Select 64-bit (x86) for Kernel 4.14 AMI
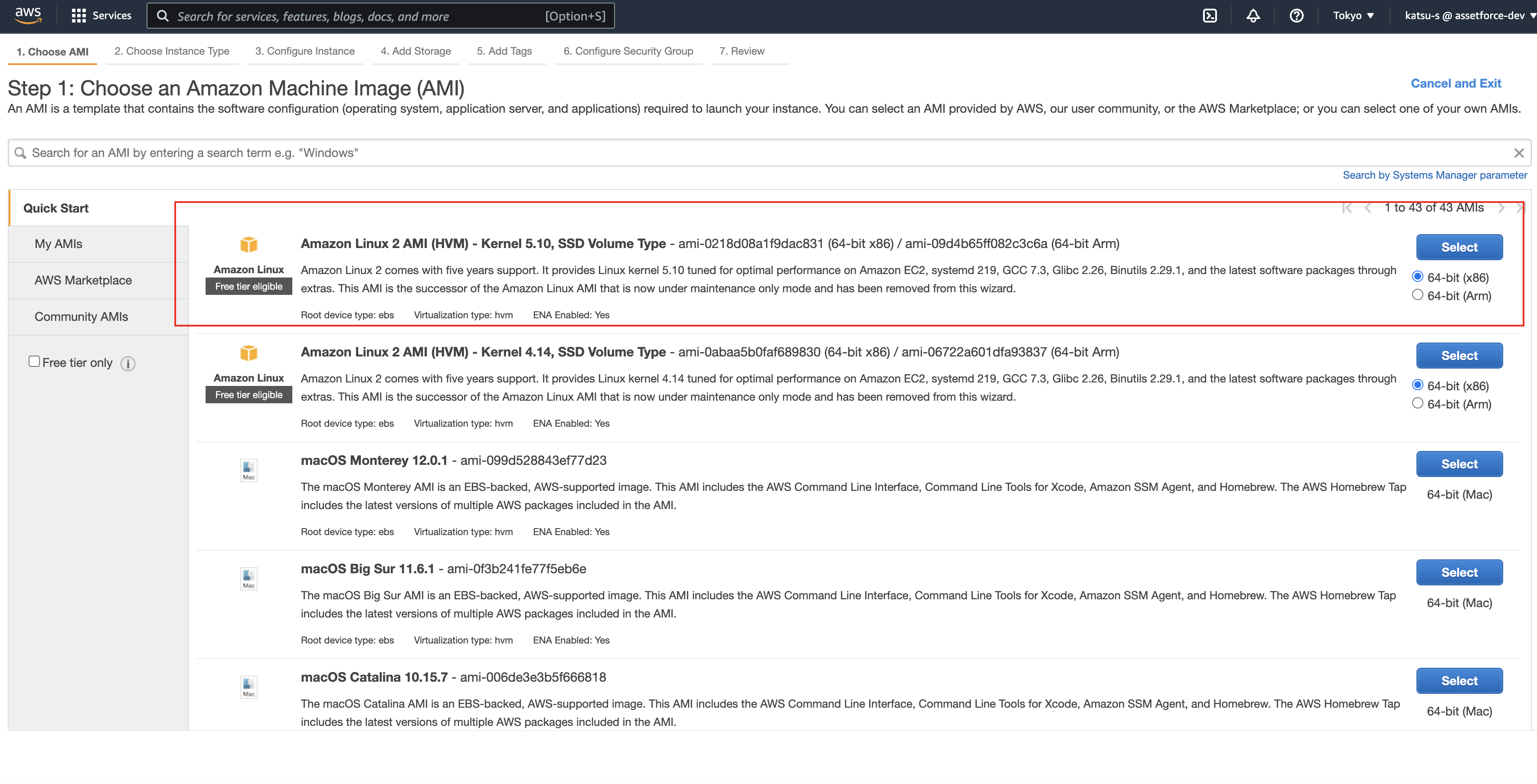This screenshot has height=784, width=1537. [1418, 385]
